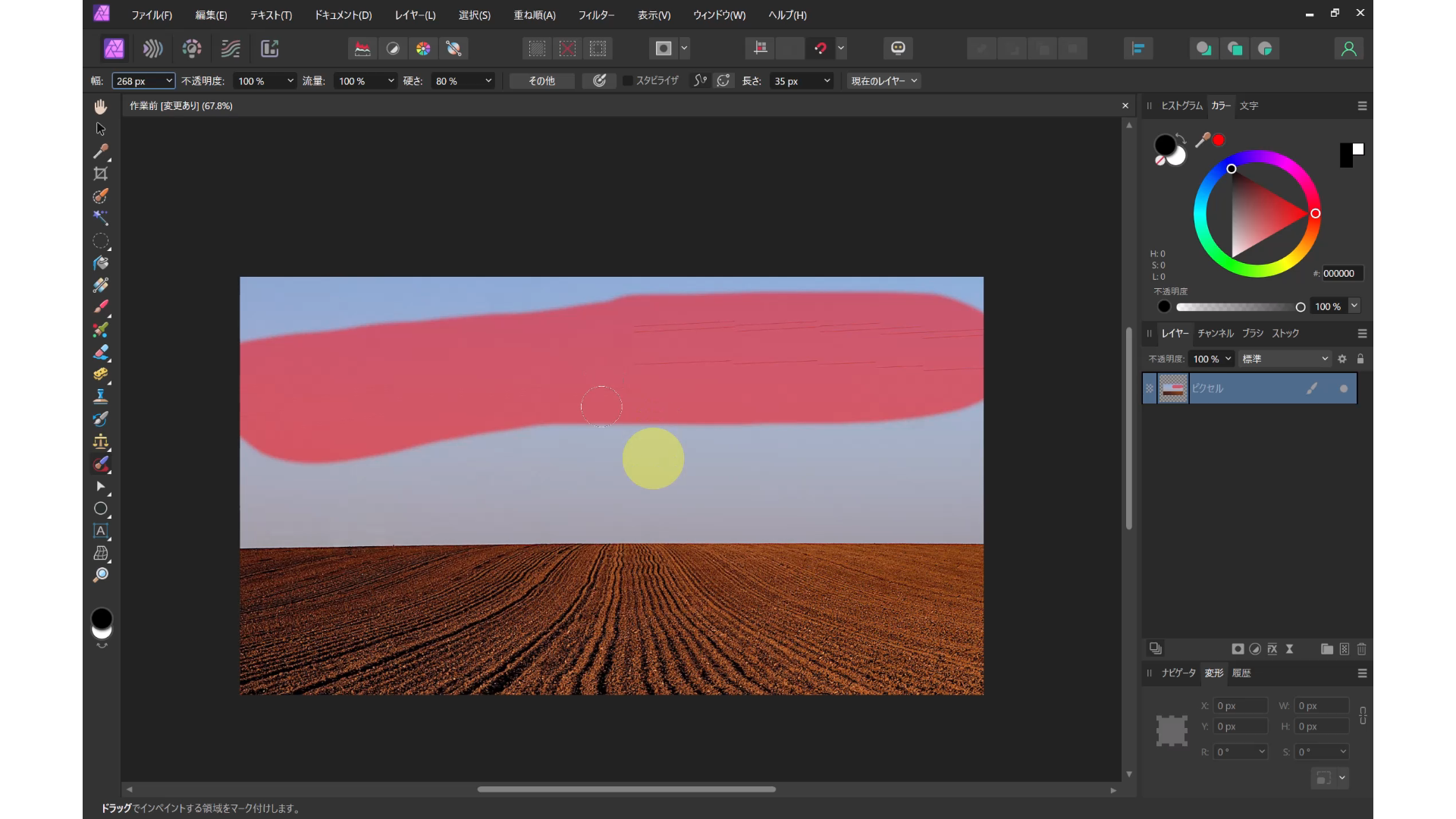The height and width of the screenshot is (819, 1456).
Task: Toggle the layer lock icon
Action: [1360, 359]
